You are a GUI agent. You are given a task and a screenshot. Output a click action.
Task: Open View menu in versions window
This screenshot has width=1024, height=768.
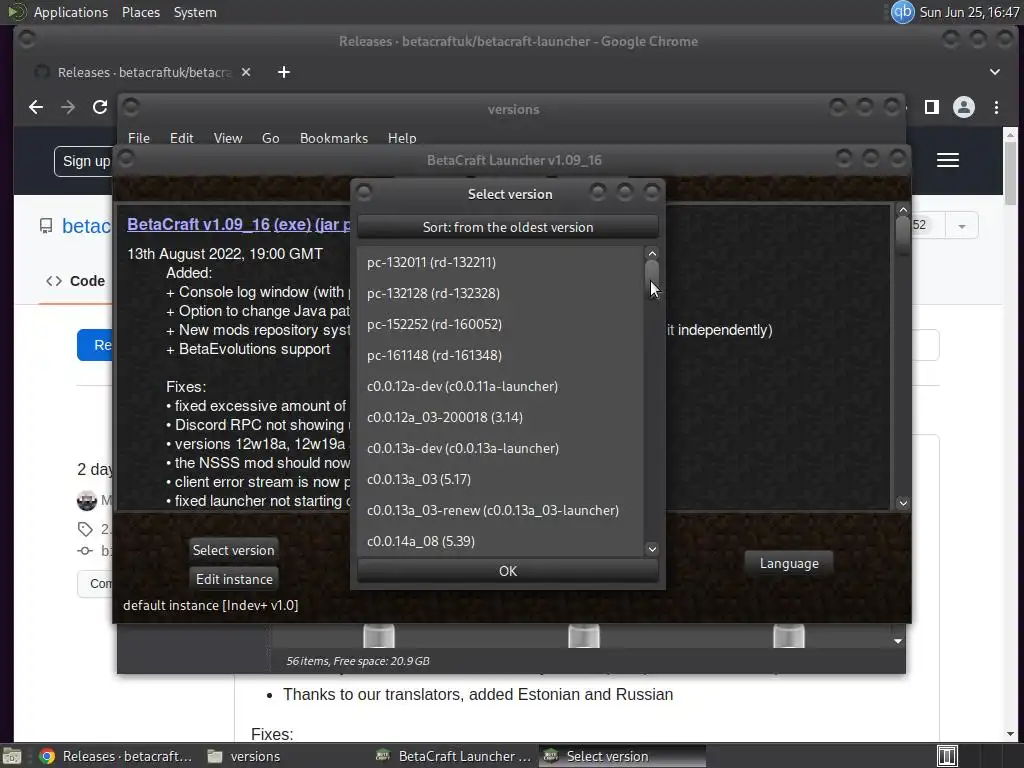pos(228,138)
